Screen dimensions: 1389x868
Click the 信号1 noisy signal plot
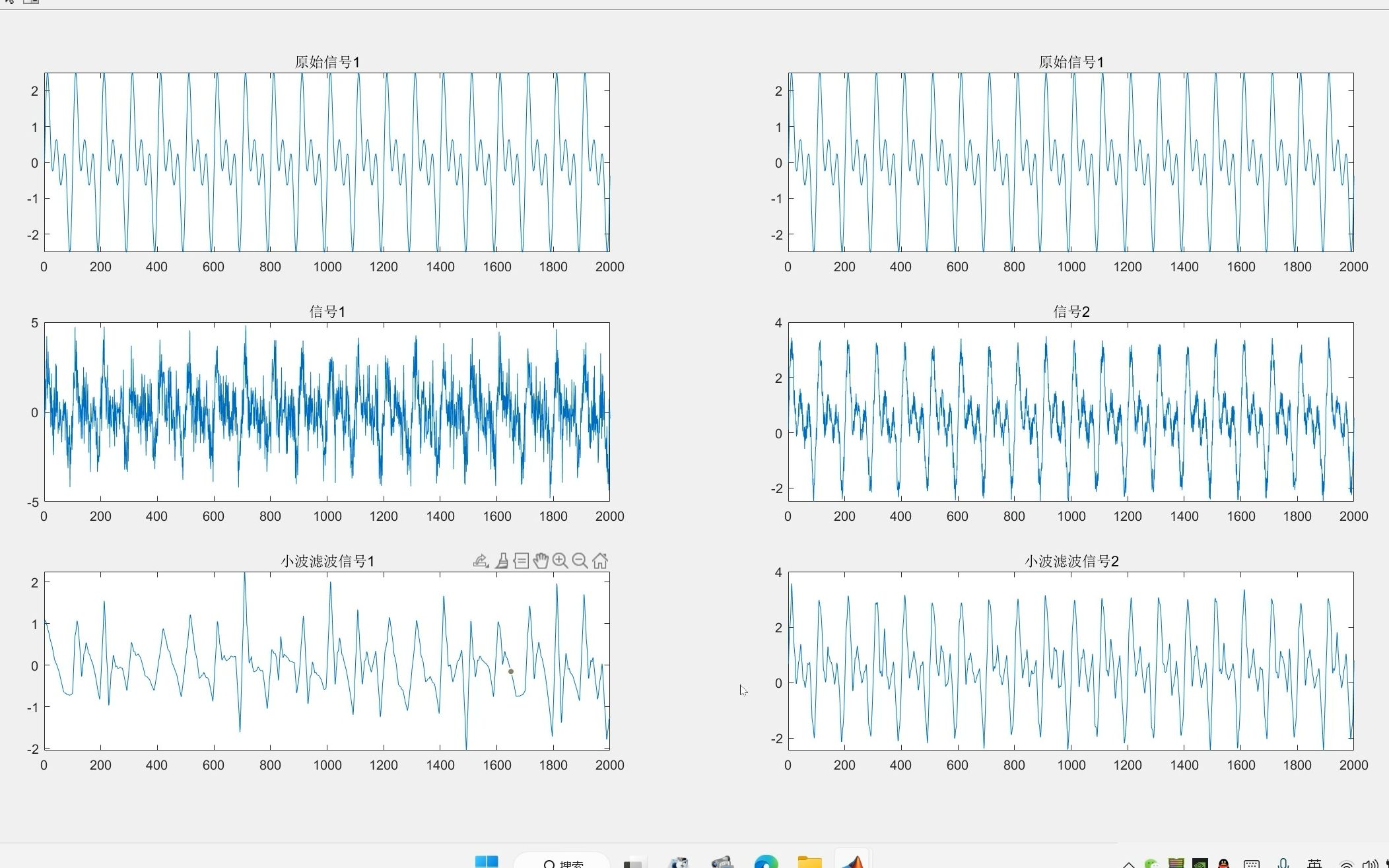coord(327,412)
